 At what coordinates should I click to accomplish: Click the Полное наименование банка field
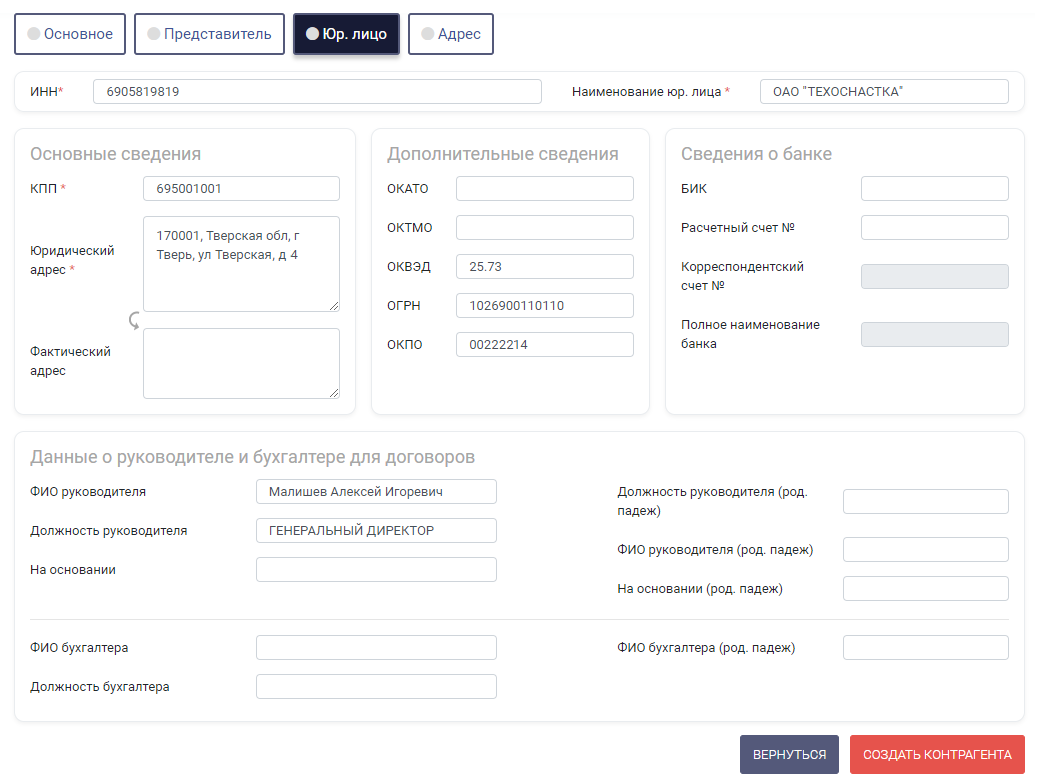click(x=935, y=334)
